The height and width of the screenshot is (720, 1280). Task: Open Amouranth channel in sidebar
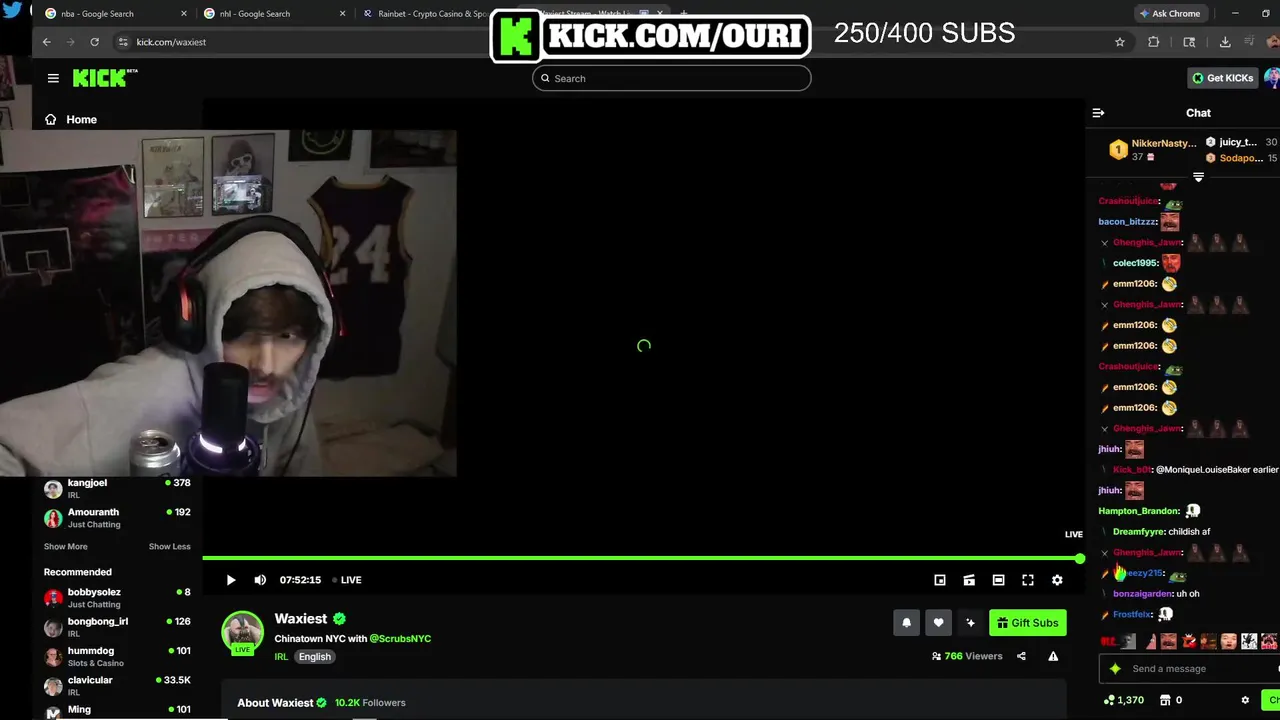point(117,518)
